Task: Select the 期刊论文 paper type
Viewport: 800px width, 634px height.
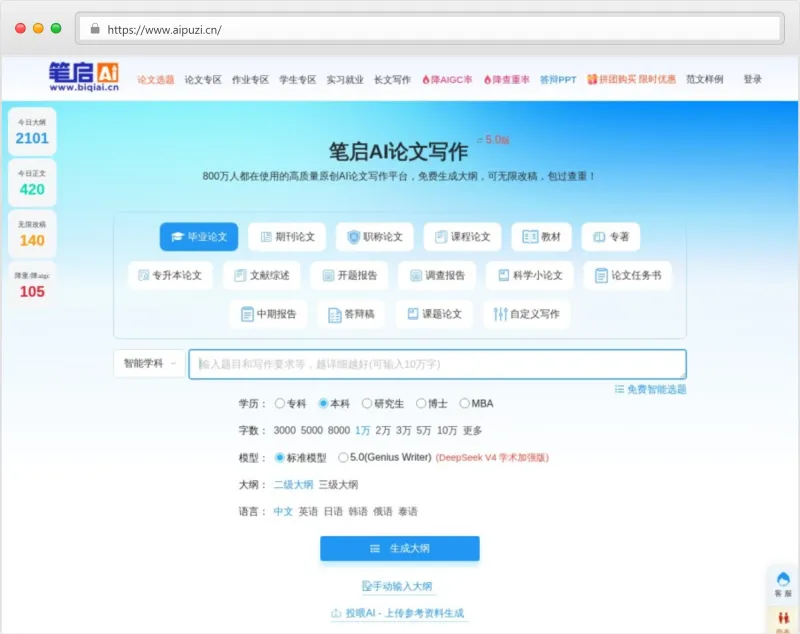Action: coord(287,237)
